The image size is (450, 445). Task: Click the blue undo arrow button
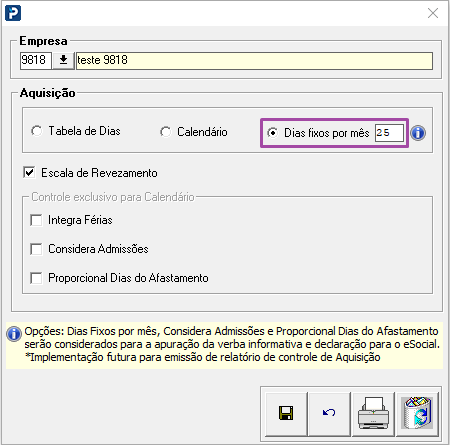pos(329,413)
